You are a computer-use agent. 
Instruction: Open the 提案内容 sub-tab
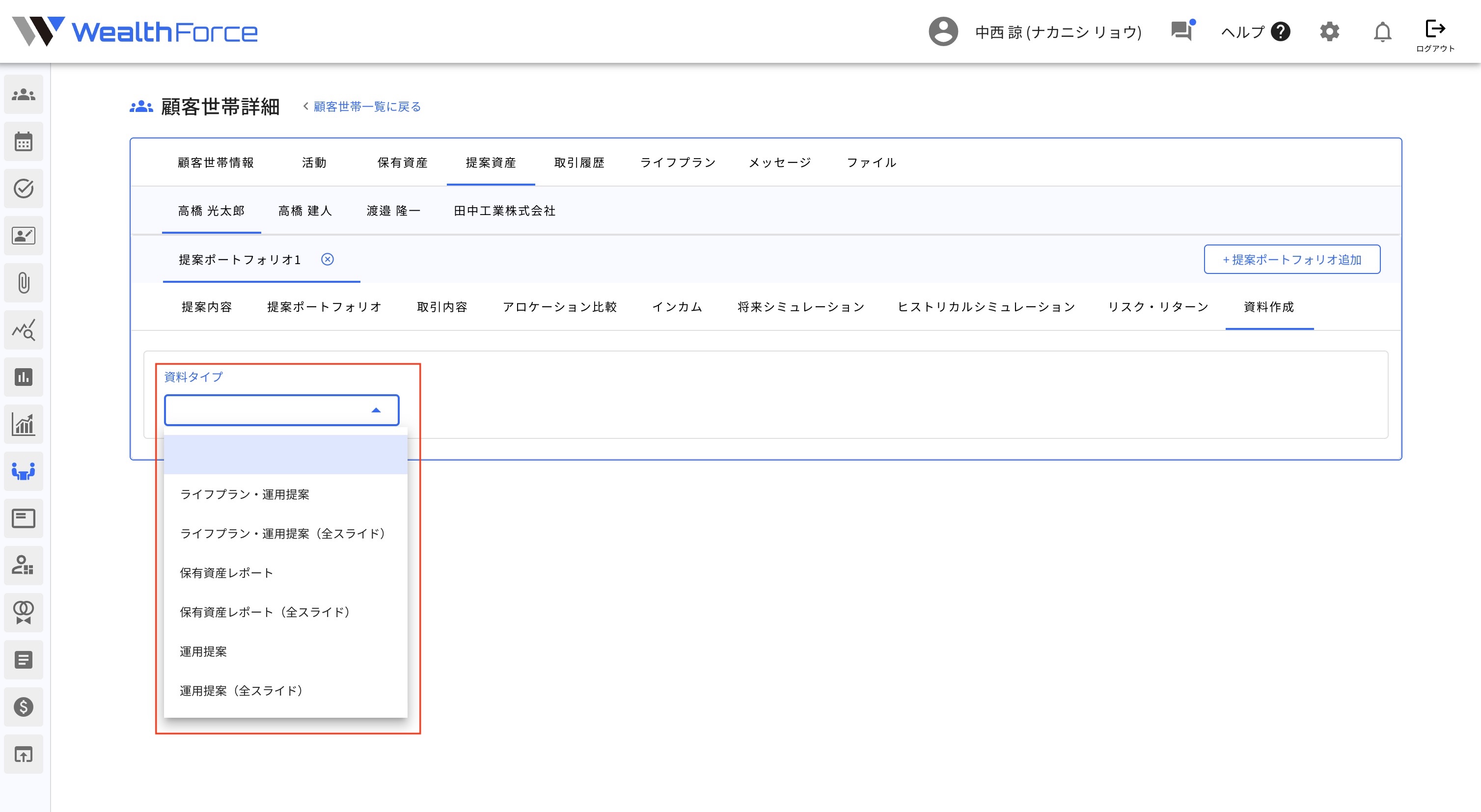[x=206, y=307]
